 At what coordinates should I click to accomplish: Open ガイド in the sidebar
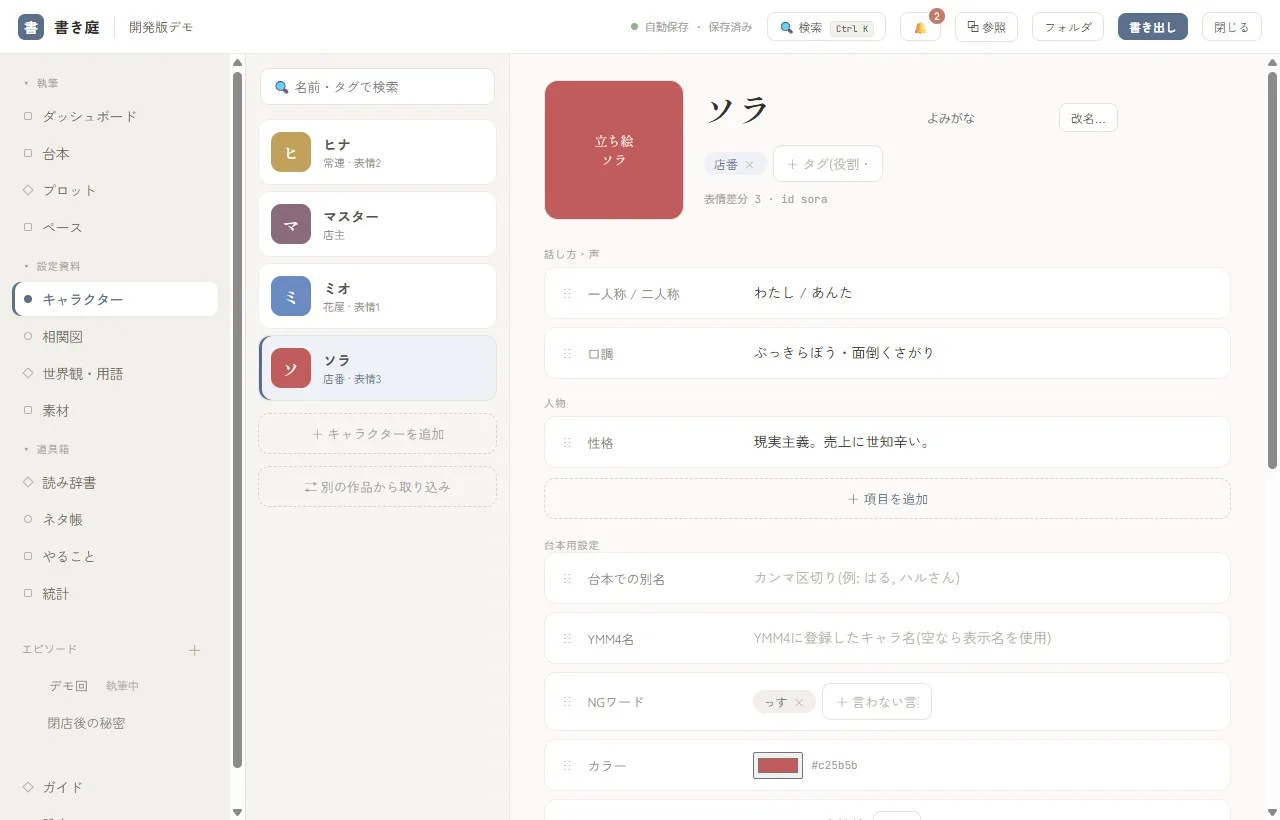pos(115,787)
